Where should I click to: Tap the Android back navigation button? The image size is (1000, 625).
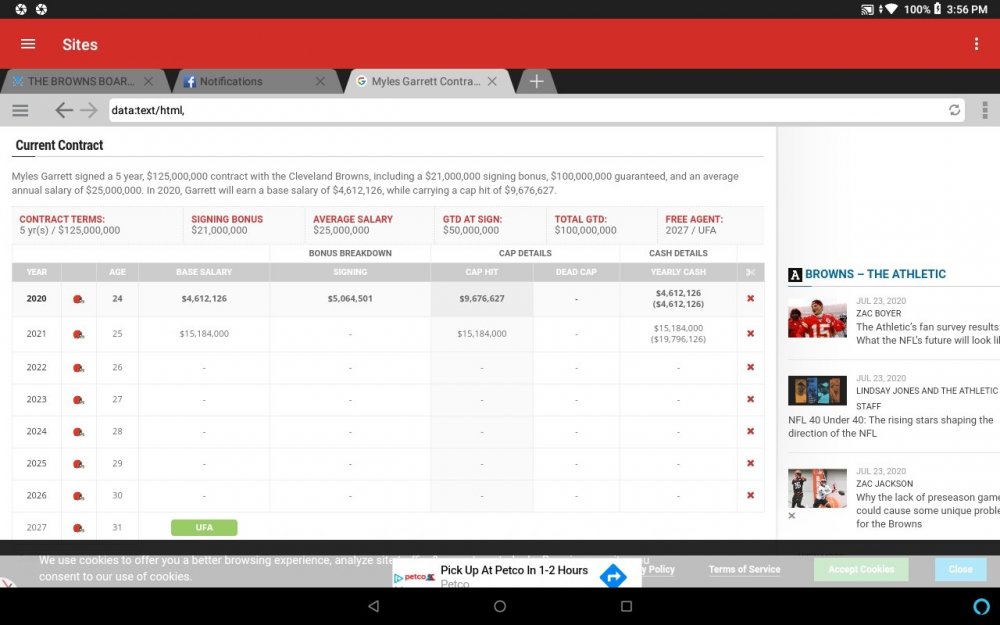374,606
